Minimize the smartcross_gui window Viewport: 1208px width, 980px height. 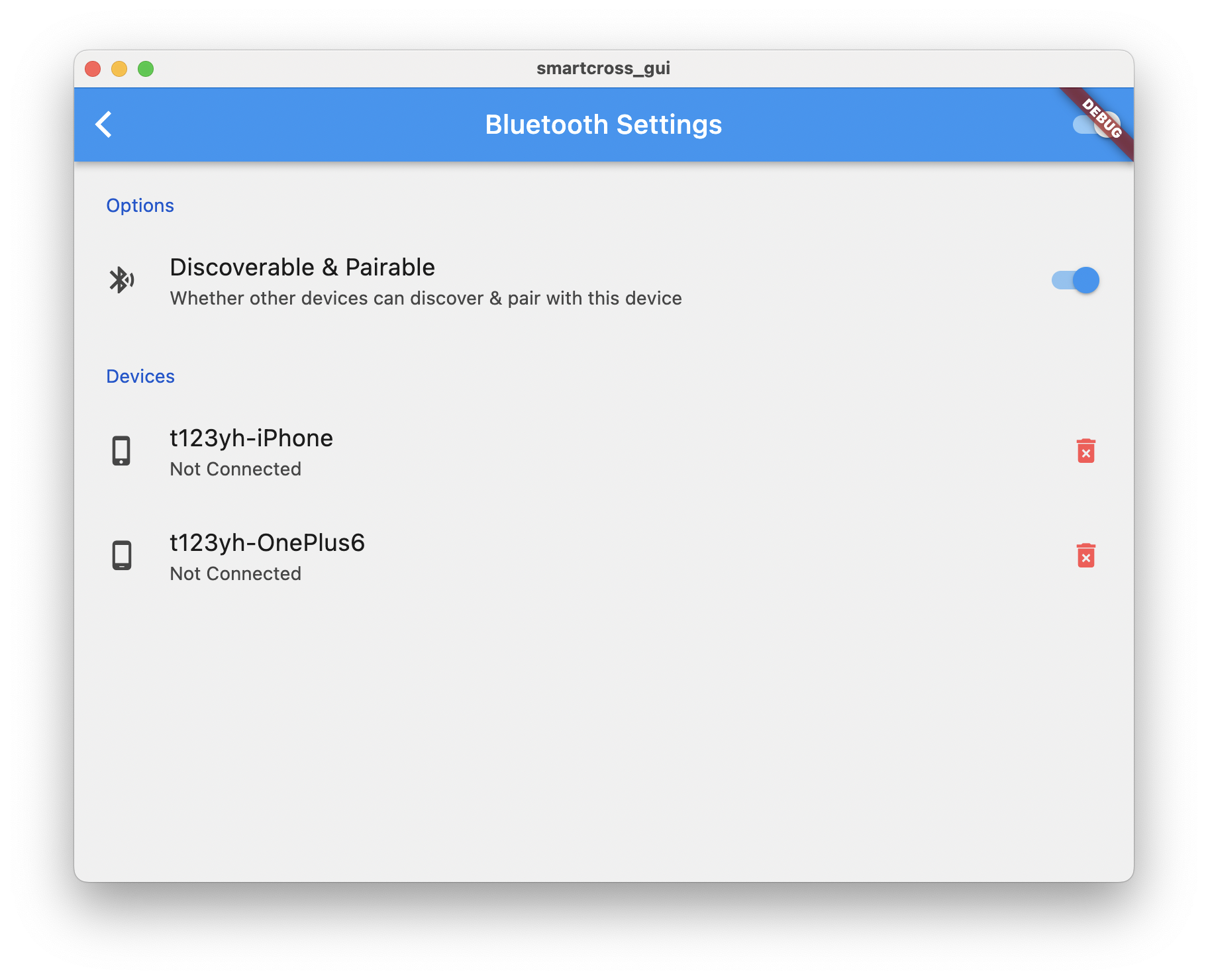click(x=119, y=69)
